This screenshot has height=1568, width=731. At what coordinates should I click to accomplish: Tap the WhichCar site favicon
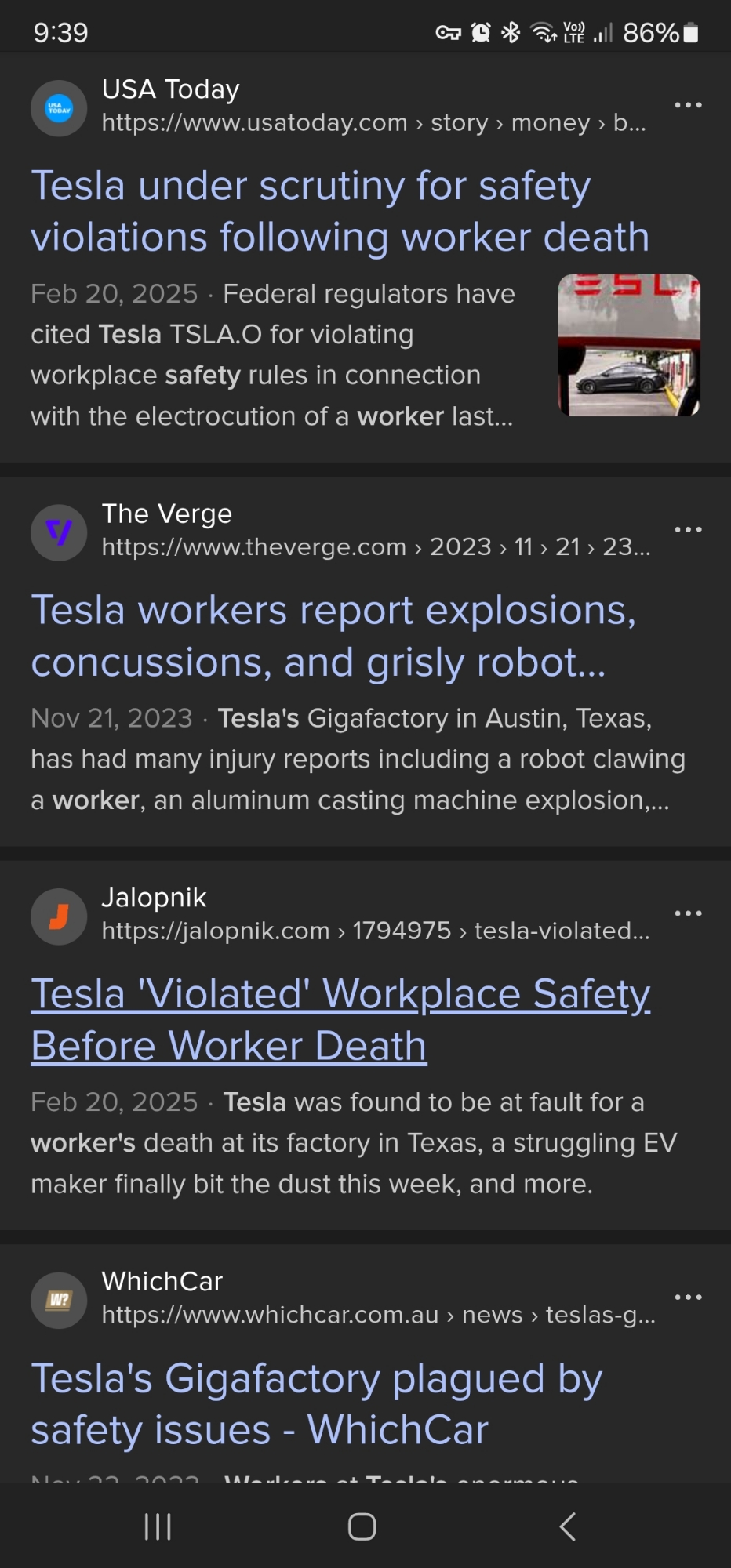59,1301
